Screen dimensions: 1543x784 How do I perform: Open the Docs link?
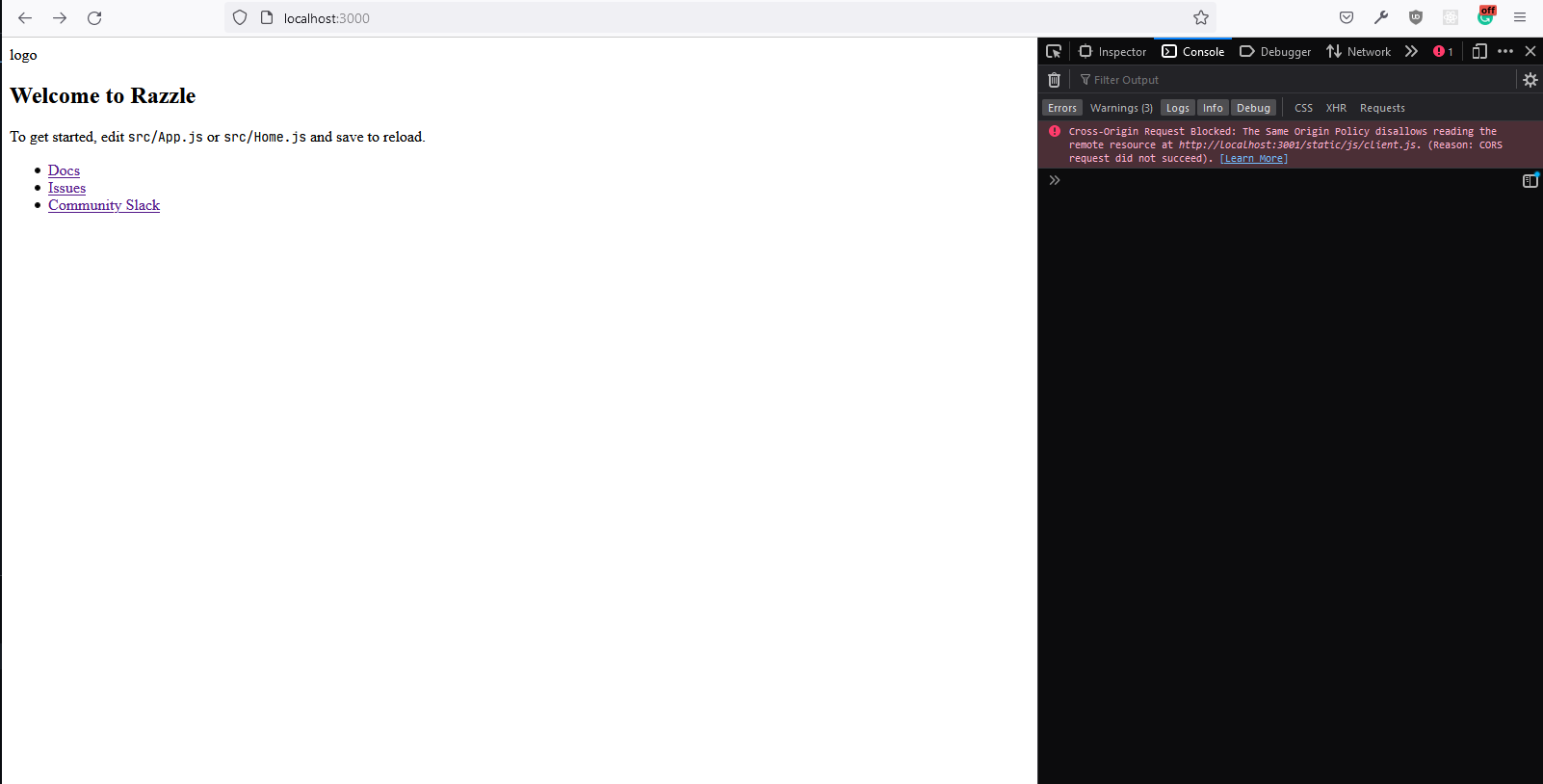tap(64, 170)
